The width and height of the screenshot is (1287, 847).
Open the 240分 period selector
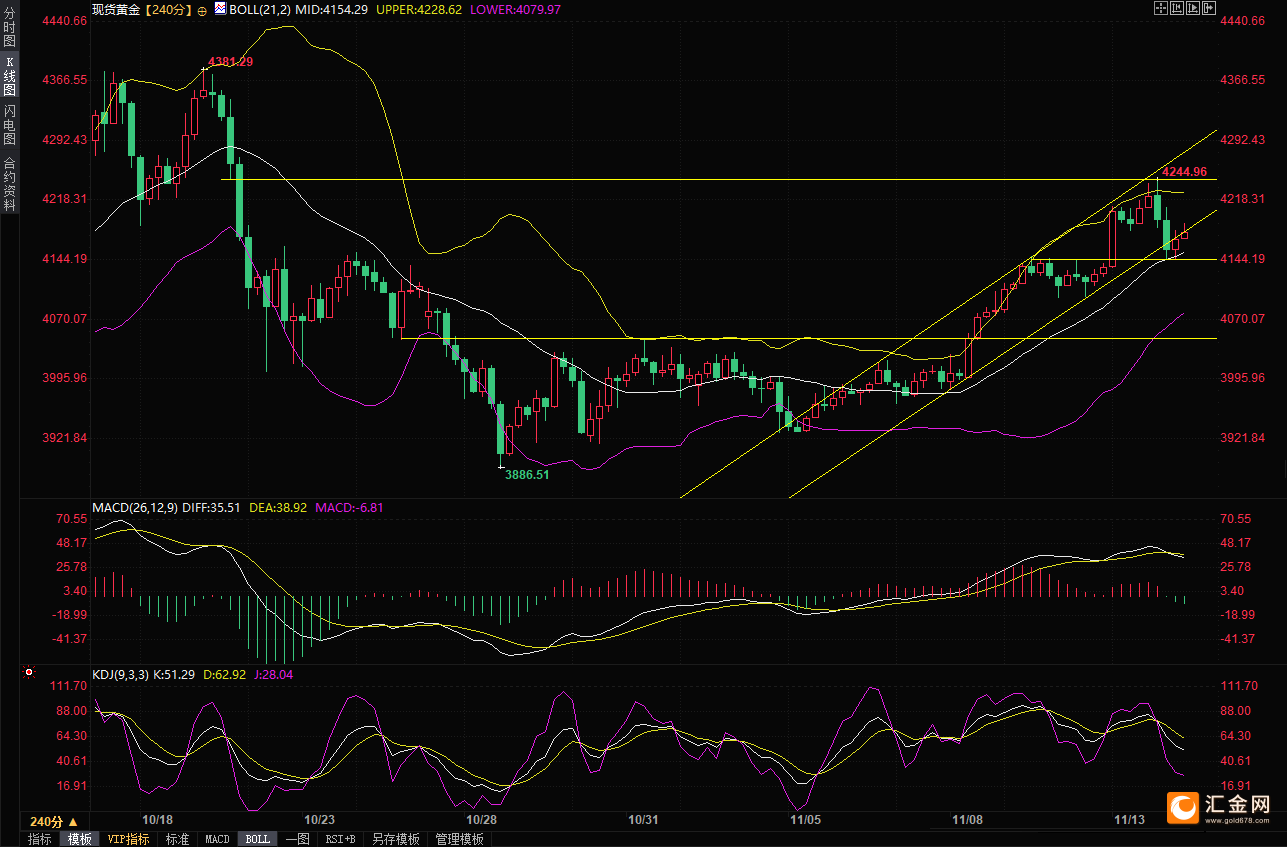tap(54, 820)
